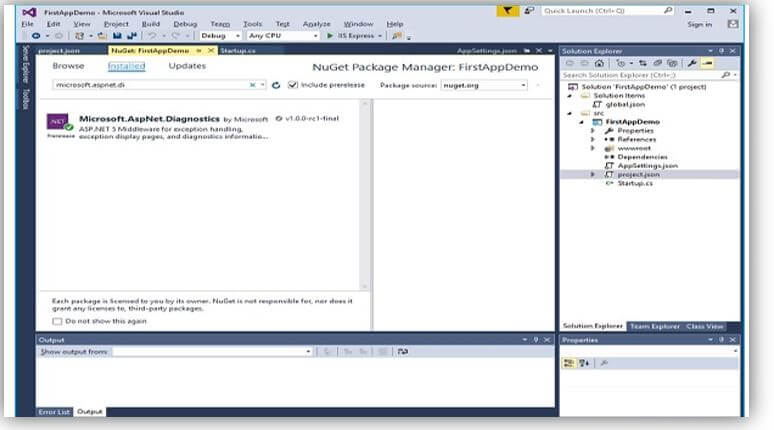This screenshot has height=430, width=774.
Task: Select Startup.cs in Solution Explorer
Action: [x=635, y=183]
